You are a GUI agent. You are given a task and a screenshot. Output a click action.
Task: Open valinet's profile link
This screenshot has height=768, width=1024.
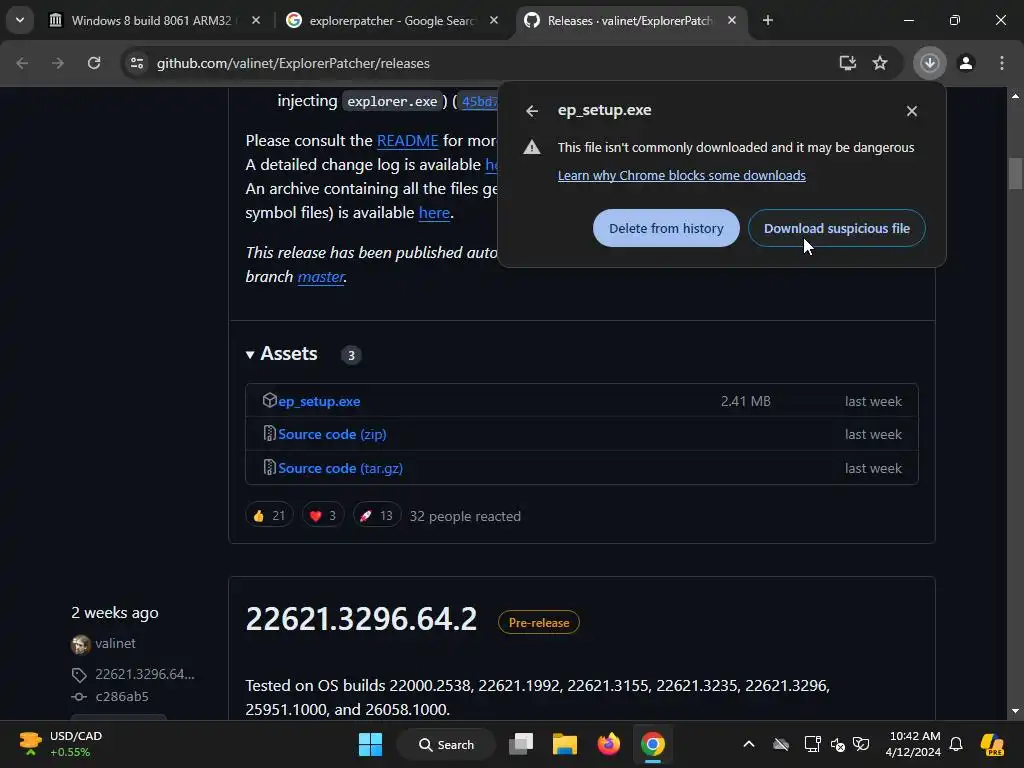(x=116, y=643)
